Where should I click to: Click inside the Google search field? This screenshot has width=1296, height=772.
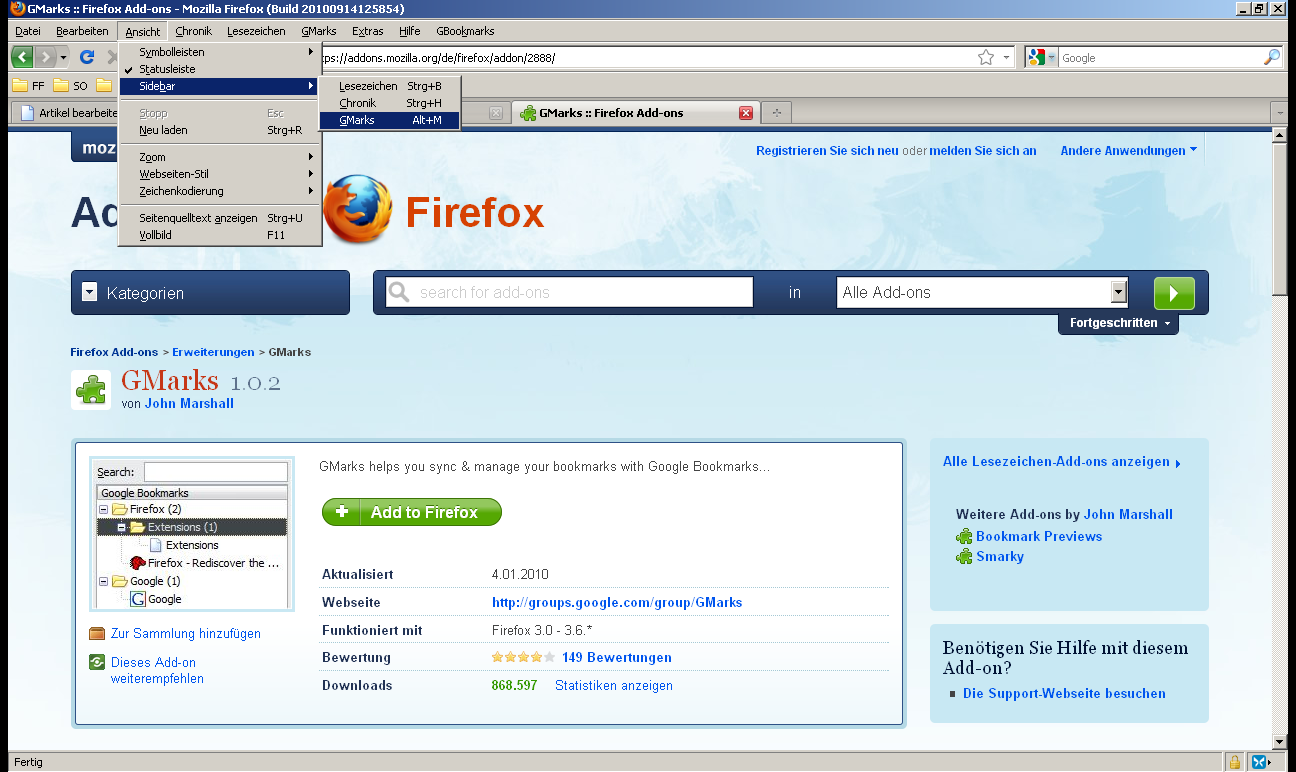point(1160,58)
